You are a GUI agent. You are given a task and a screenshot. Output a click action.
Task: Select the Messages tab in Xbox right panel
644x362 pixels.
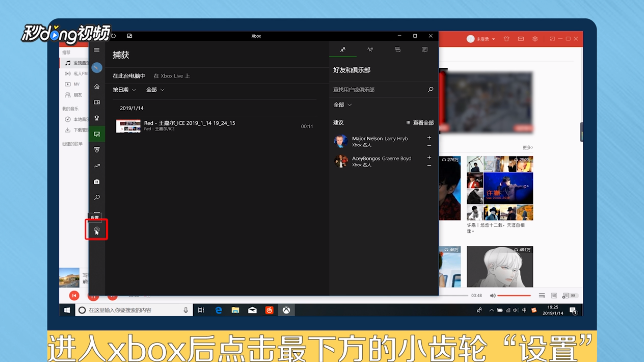pyautogui.click(x=398, y=50)
